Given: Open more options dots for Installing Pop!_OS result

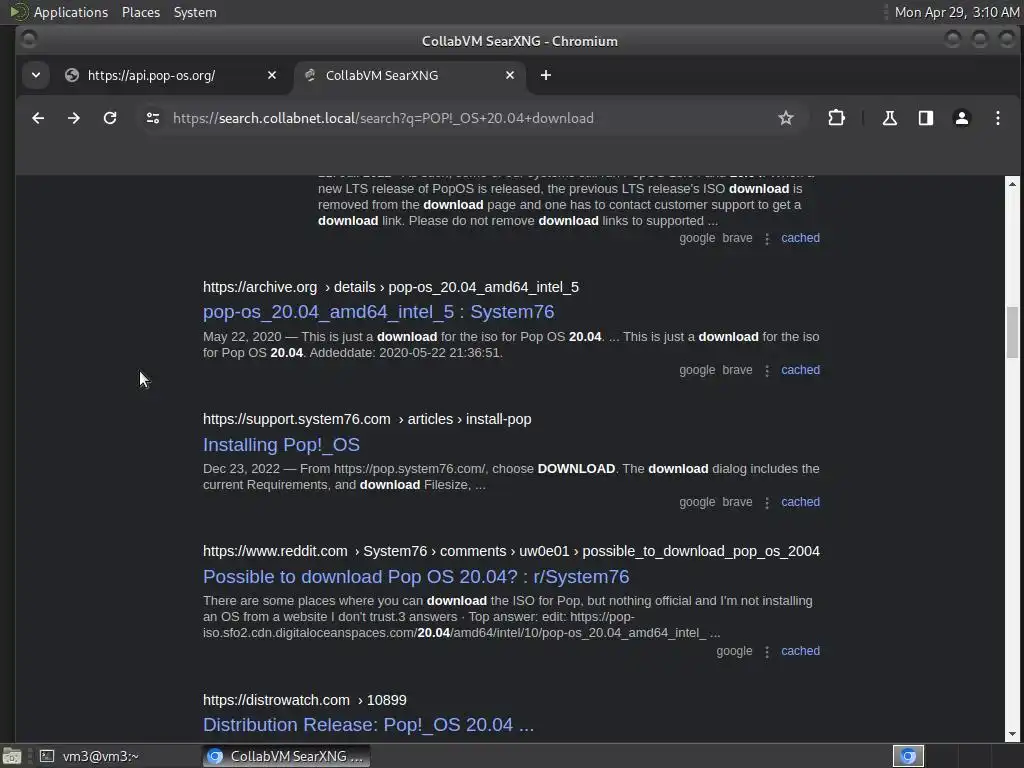Looking at the screenshot, I should coord(767,502).
